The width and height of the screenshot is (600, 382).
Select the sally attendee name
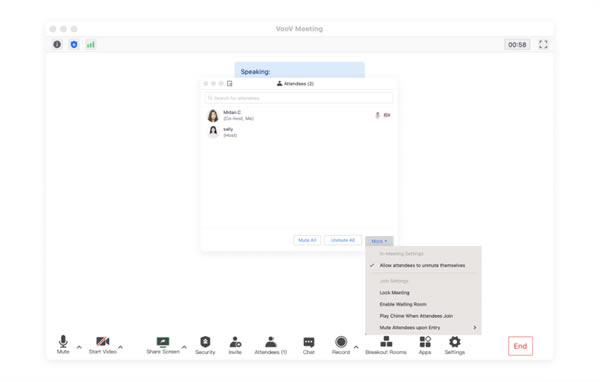(x=228, y=129)
